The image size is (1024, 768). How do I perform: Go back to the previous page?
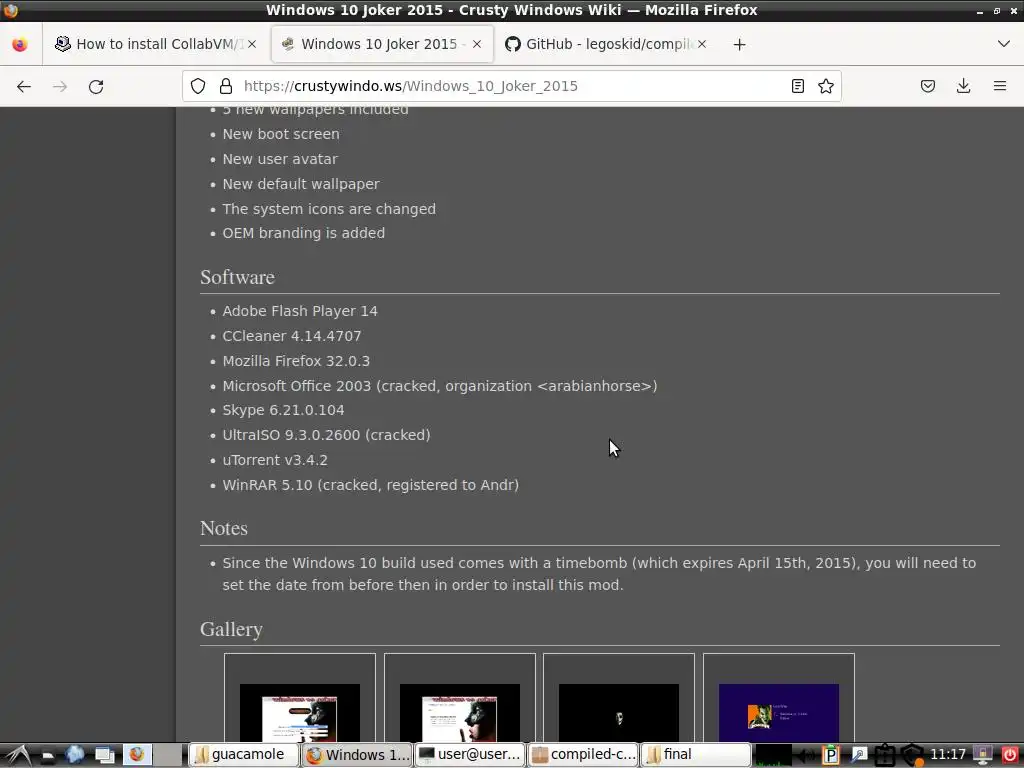[24, 86]
